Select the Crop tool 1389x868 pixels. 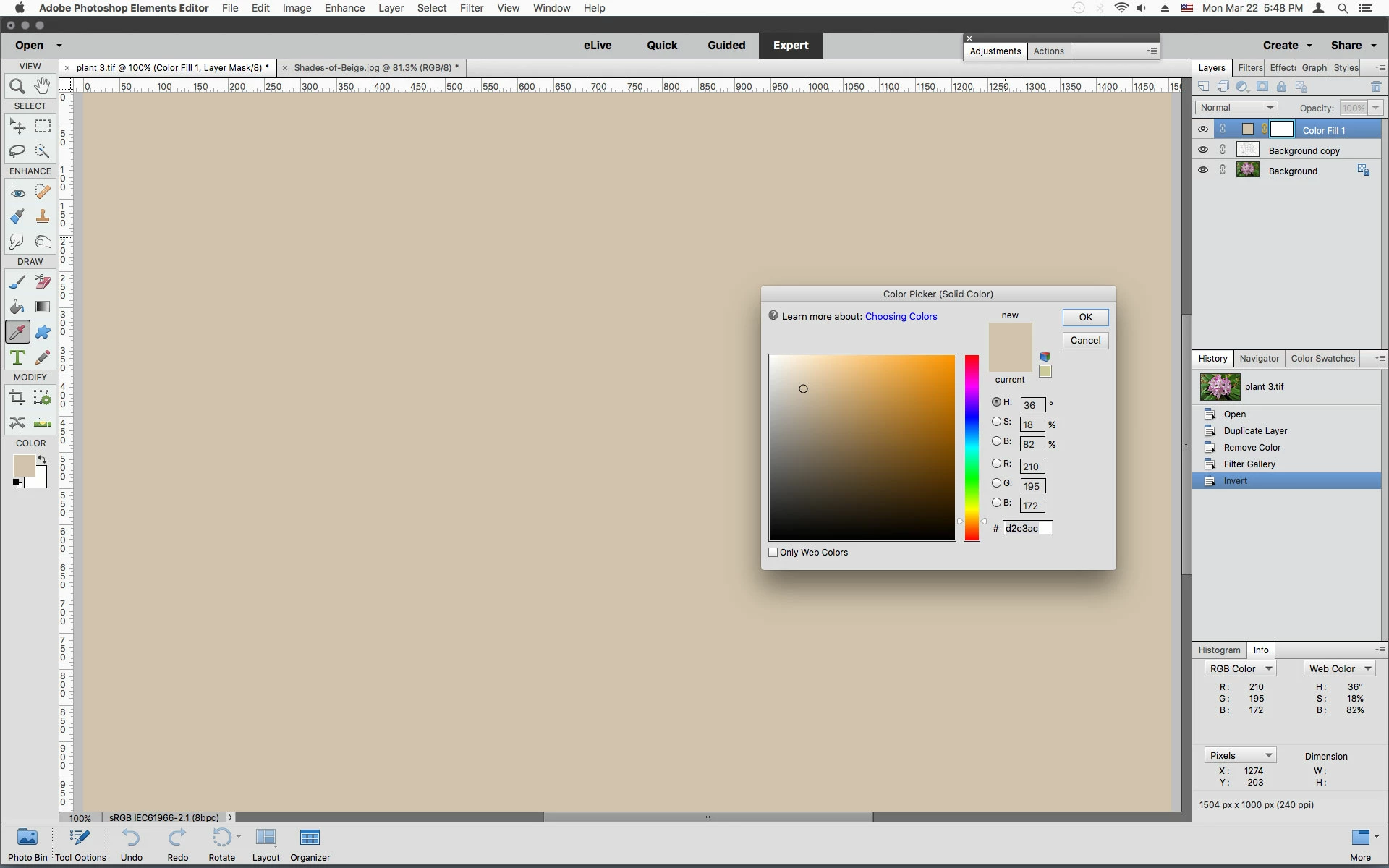(17, 397)
